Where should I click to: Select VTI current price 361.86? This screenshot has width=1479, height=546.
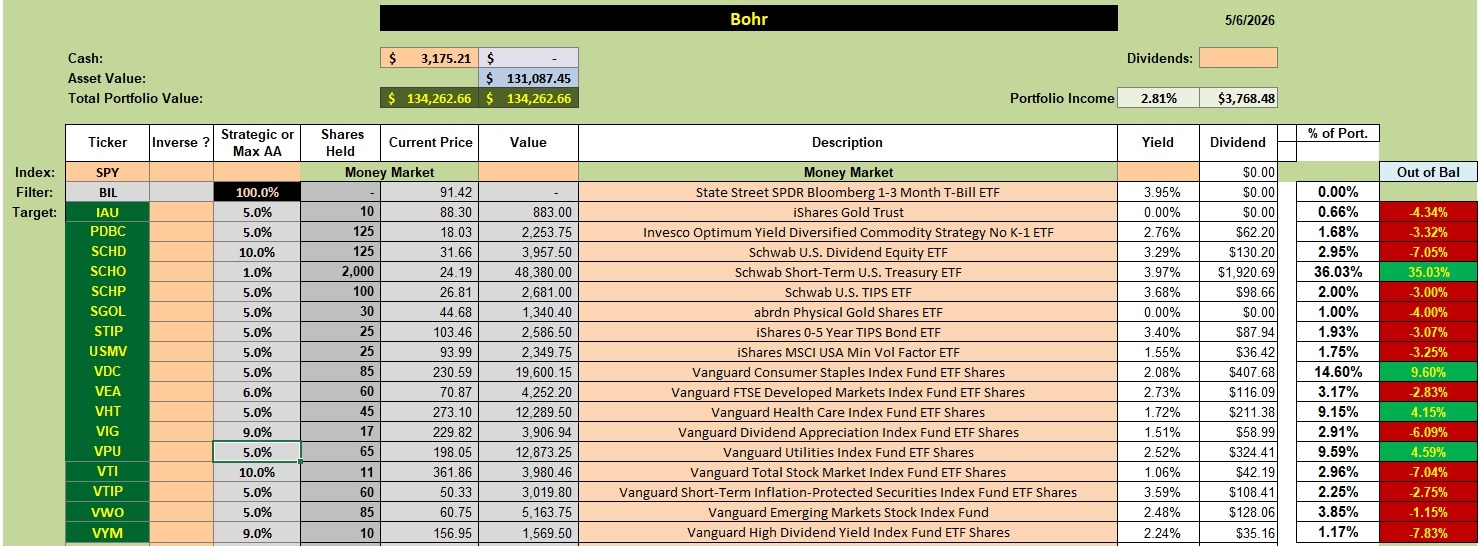pyautogui.click(x=430, y=472)
